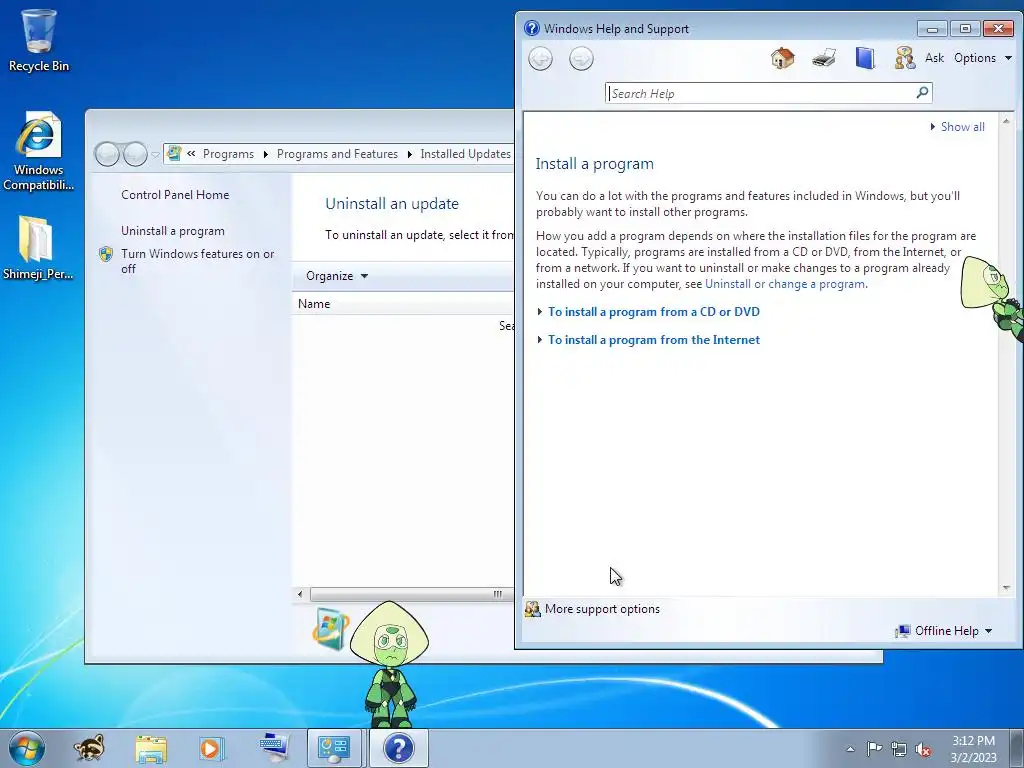Go forward in Windows Help and Support
Screen dimensions: 1024x768
click(x=581, y=59)
